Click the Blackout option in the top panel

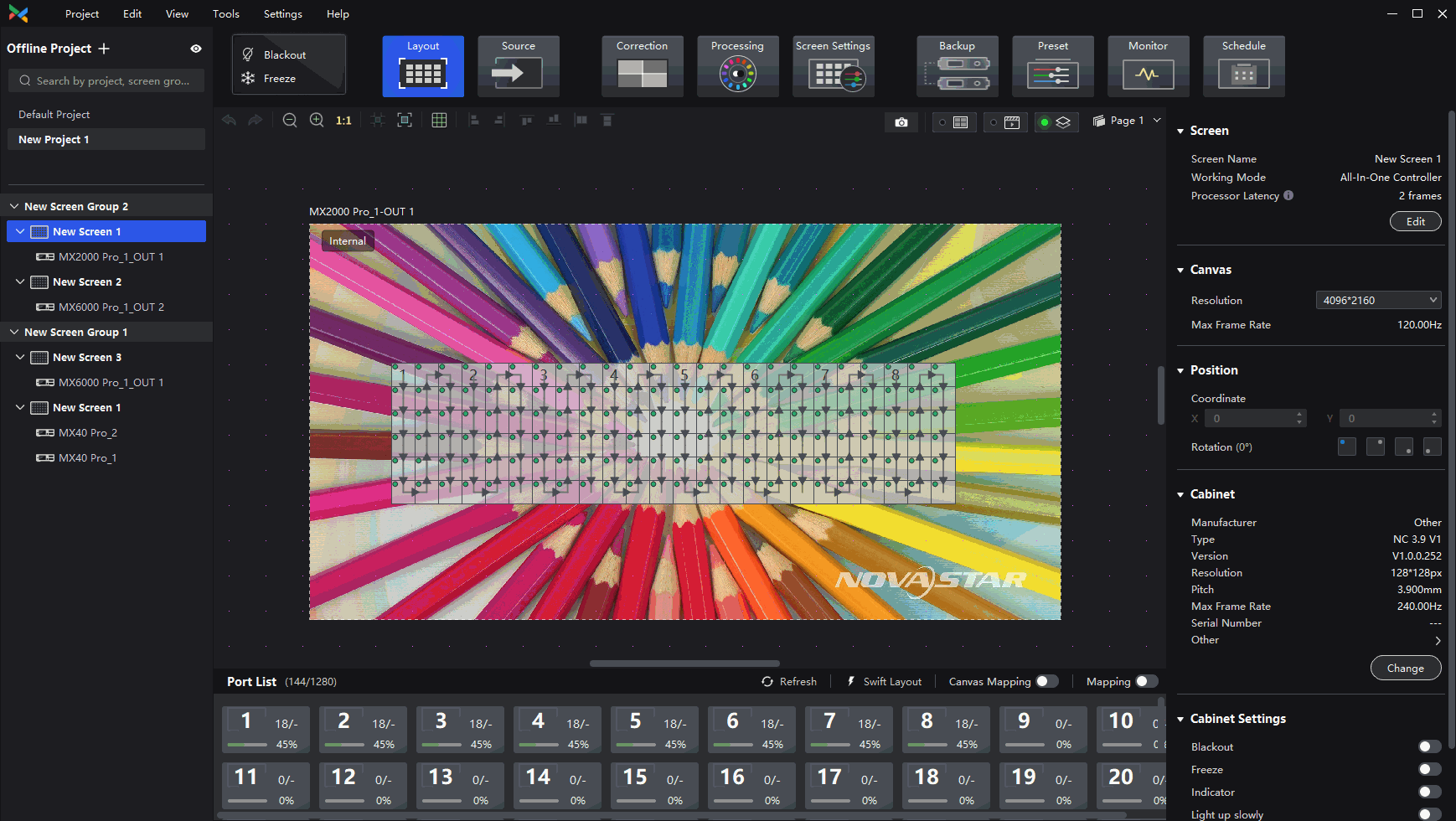[275, 54]
